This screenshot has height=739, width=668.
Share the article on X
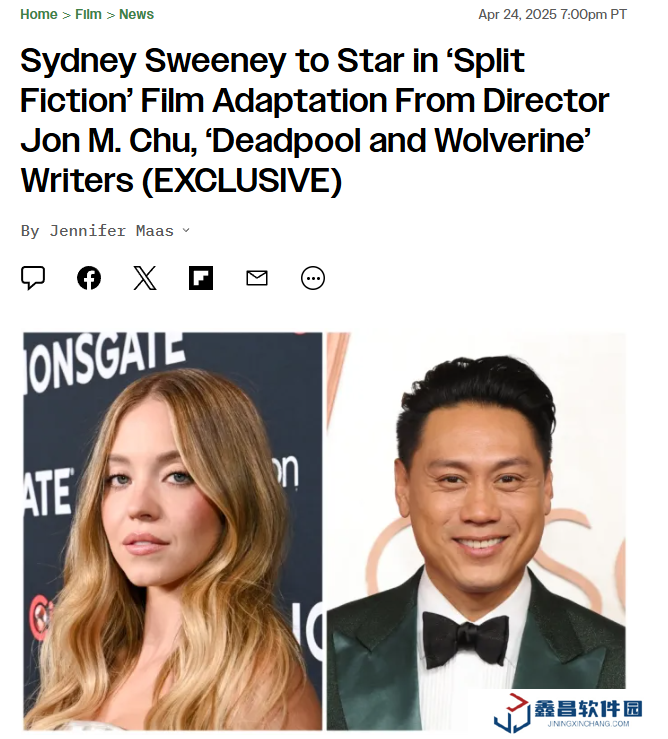click(x=145, y=278)
